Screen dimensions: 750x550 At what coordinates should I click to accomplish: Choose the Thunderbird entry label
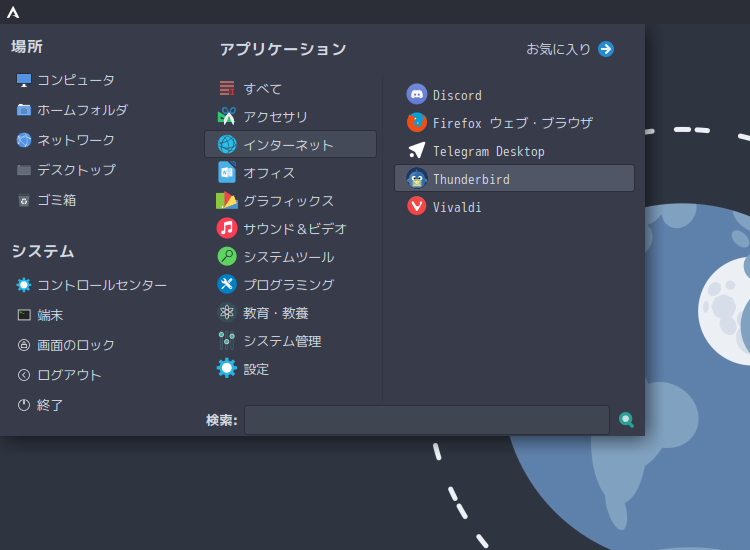(x=471, y=179)
